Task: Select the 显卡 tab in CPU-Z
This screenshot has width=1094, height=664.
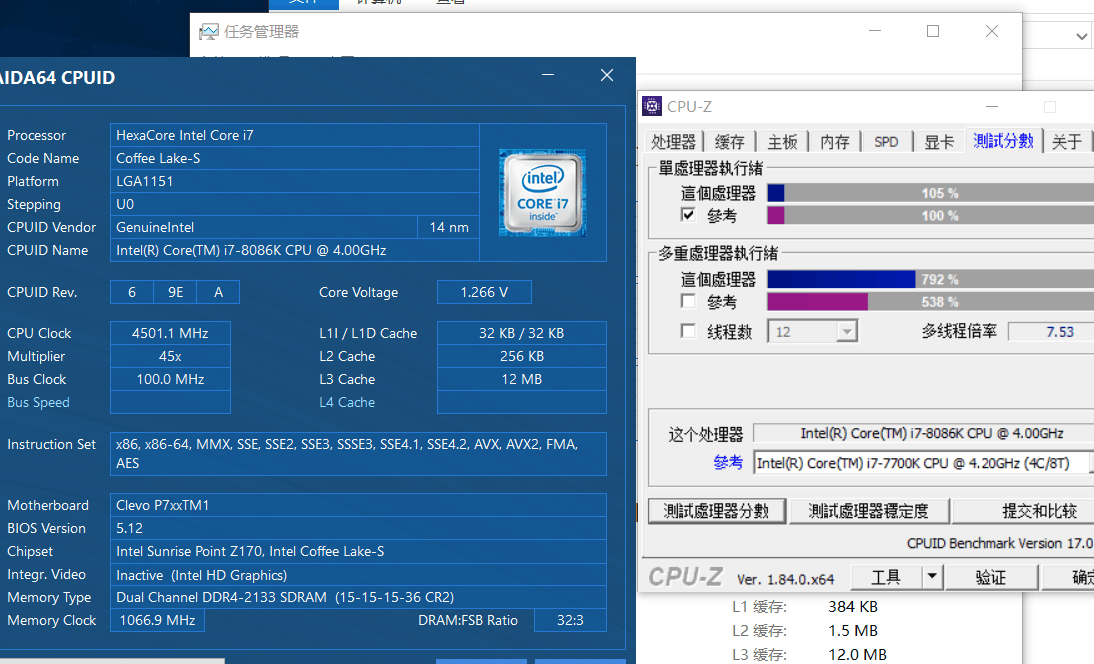Action: coord(939,142)
